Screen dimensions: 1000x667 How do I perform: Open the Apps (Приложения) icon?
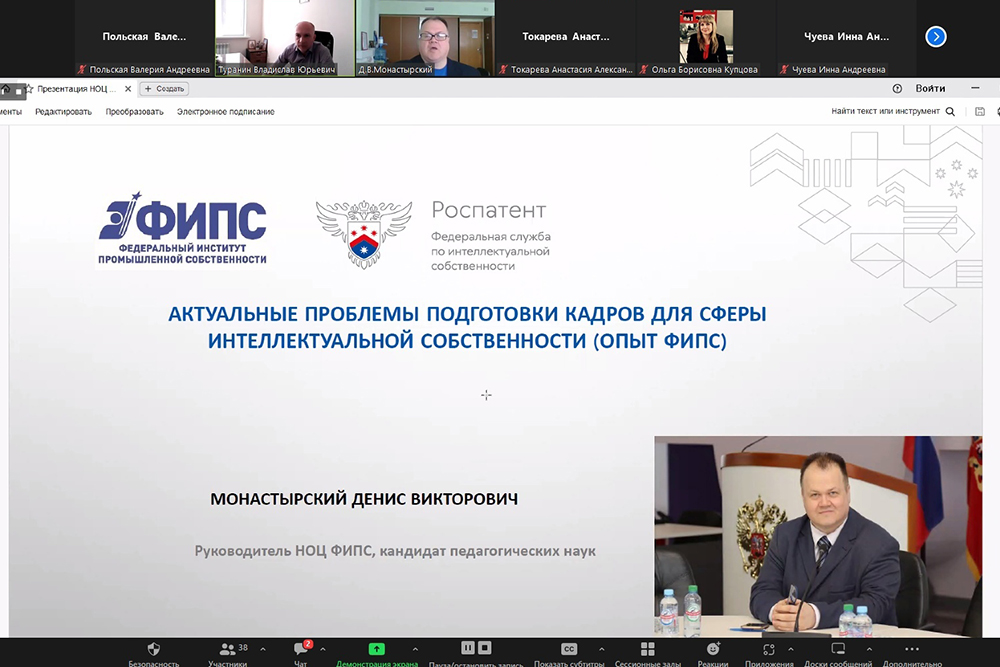pos(769,650)
